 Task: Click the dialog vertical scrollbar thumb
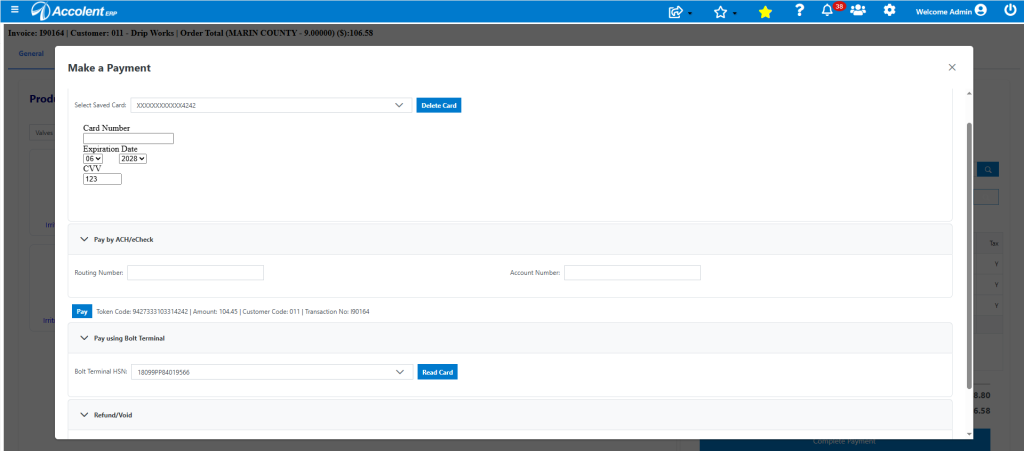[x=968, y=255]
